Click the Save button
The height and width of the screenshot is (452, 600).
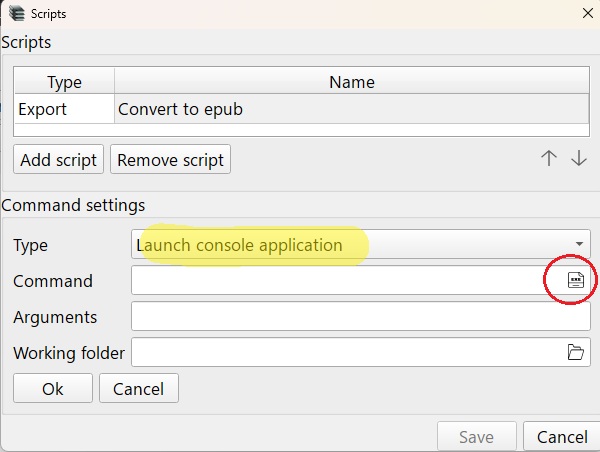click(477, 436)
